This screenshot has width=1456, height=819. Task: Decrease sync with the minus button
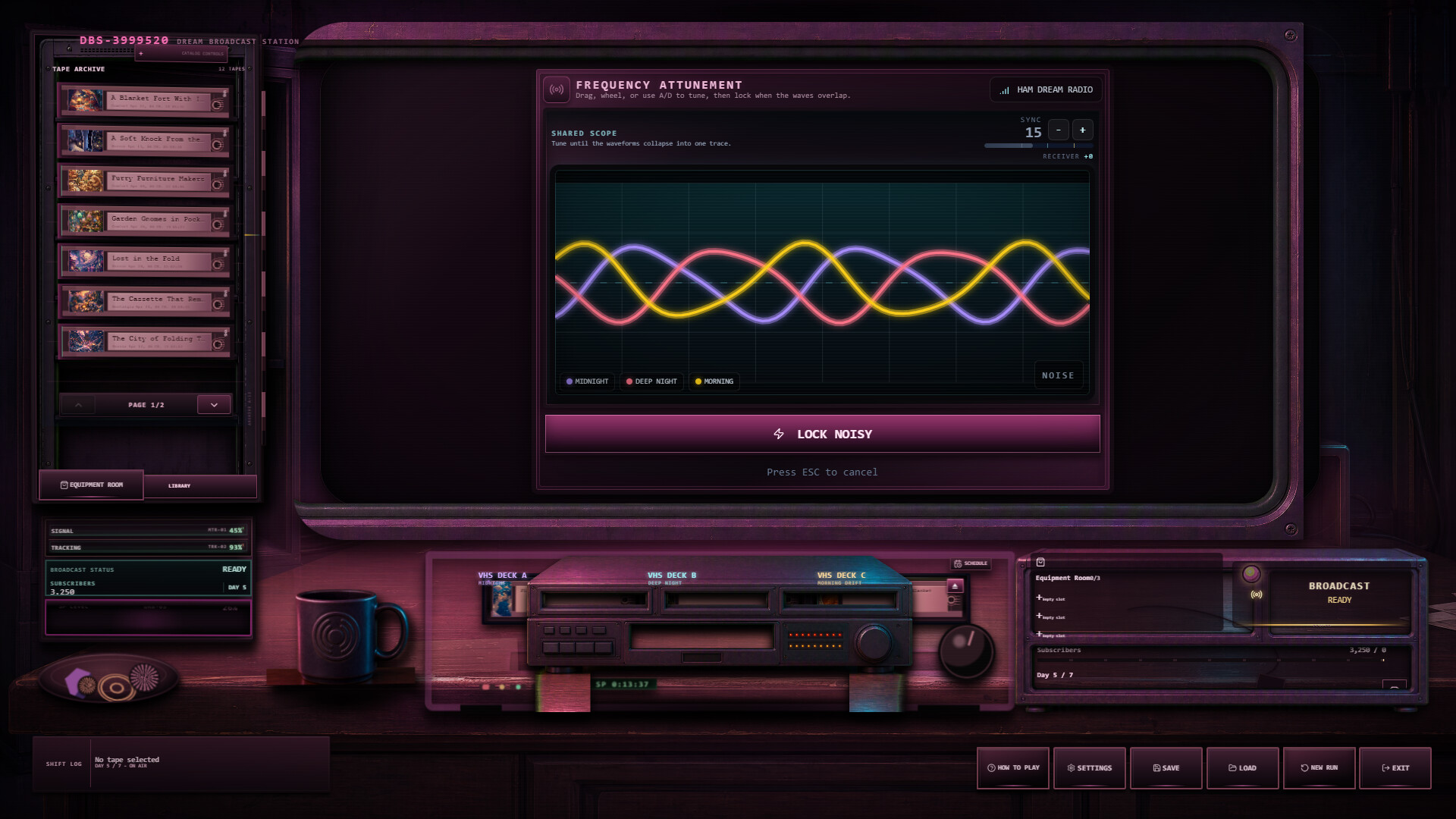point(1059,130)
